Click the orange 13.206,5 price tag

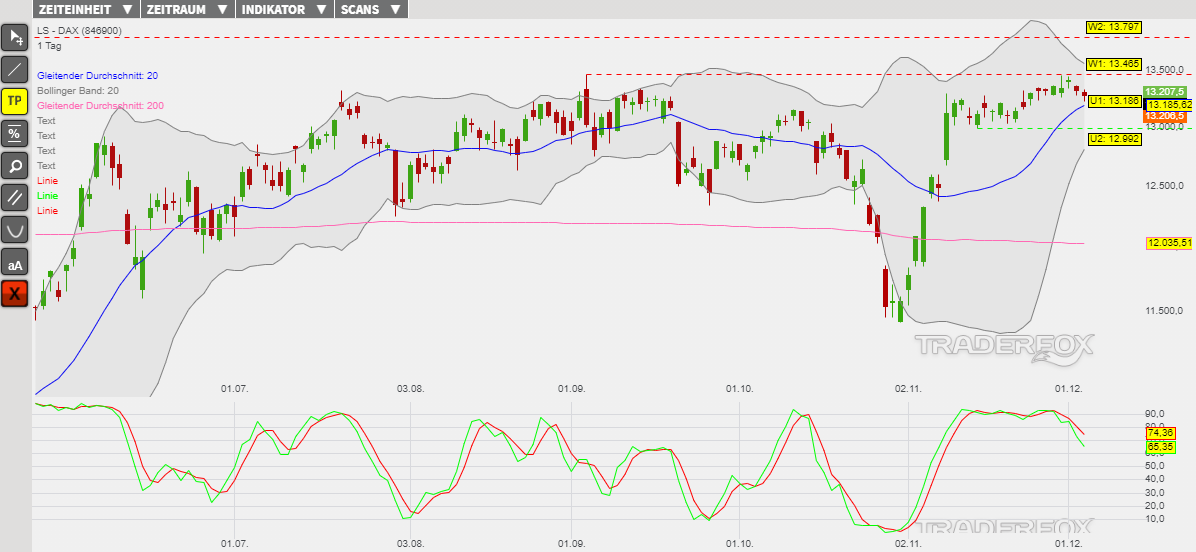1164,116
